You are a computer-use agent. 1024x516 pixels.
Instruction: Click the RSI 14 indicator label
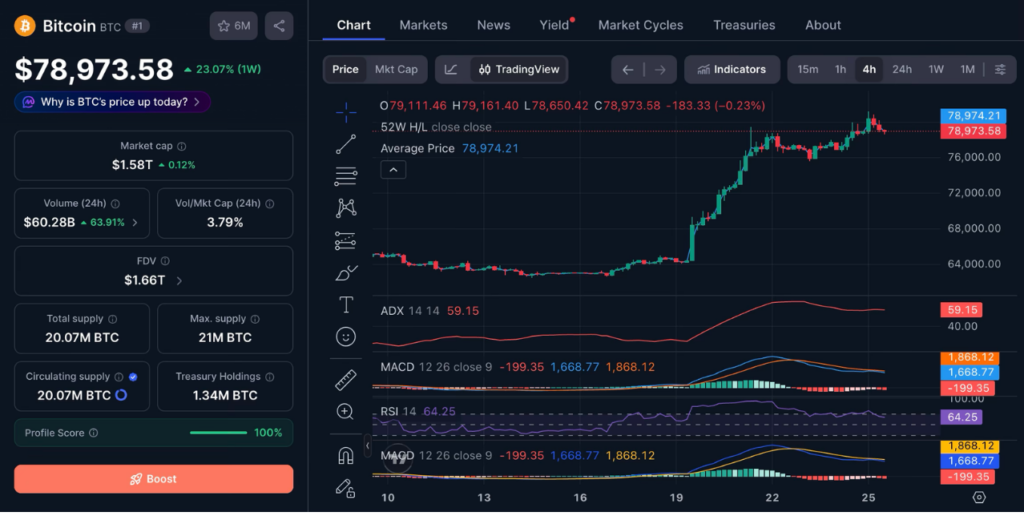coord(398,411)
